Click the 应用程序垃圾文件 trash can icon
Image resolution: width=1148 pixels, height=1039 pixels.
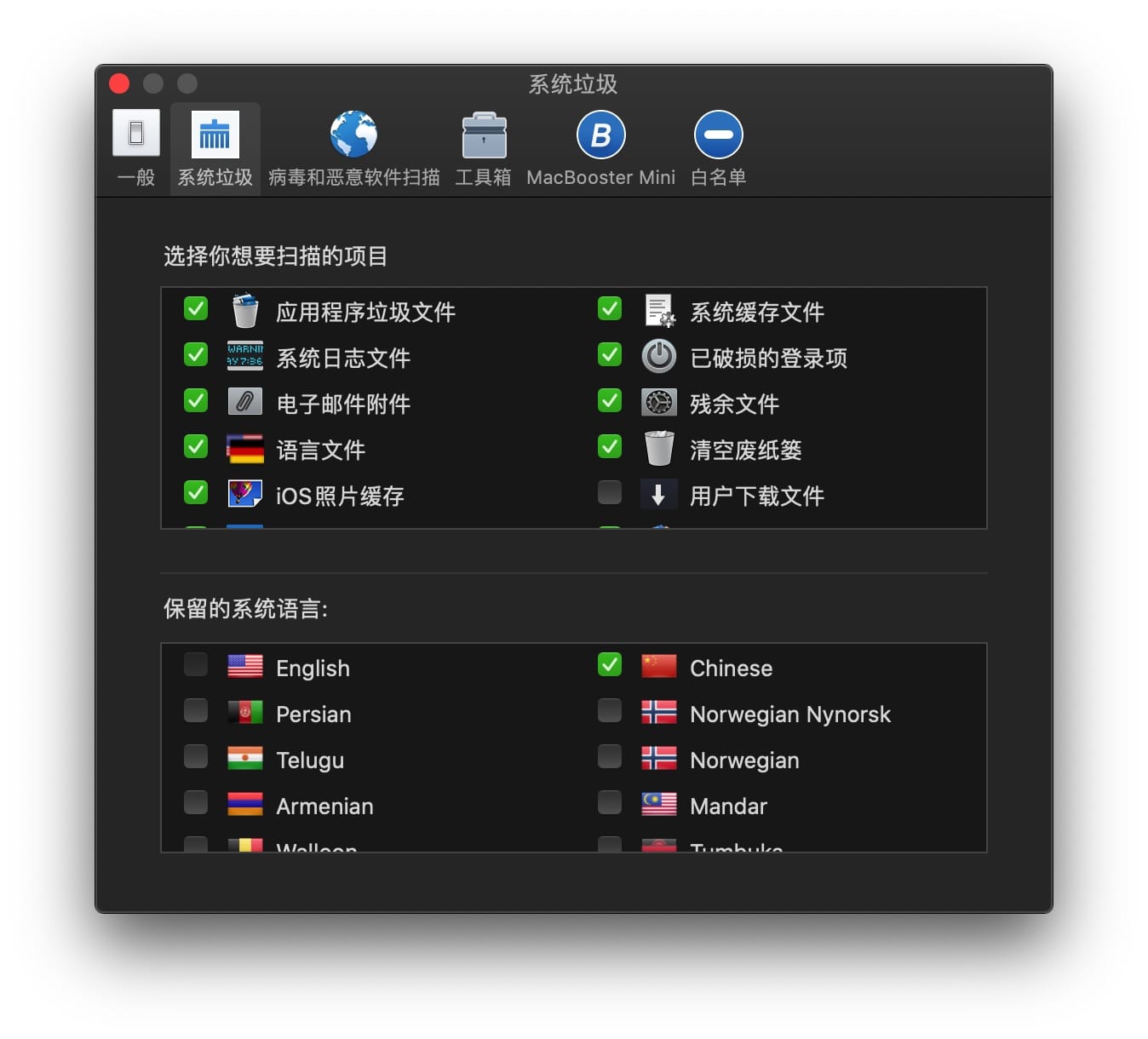tap(245, 311)
